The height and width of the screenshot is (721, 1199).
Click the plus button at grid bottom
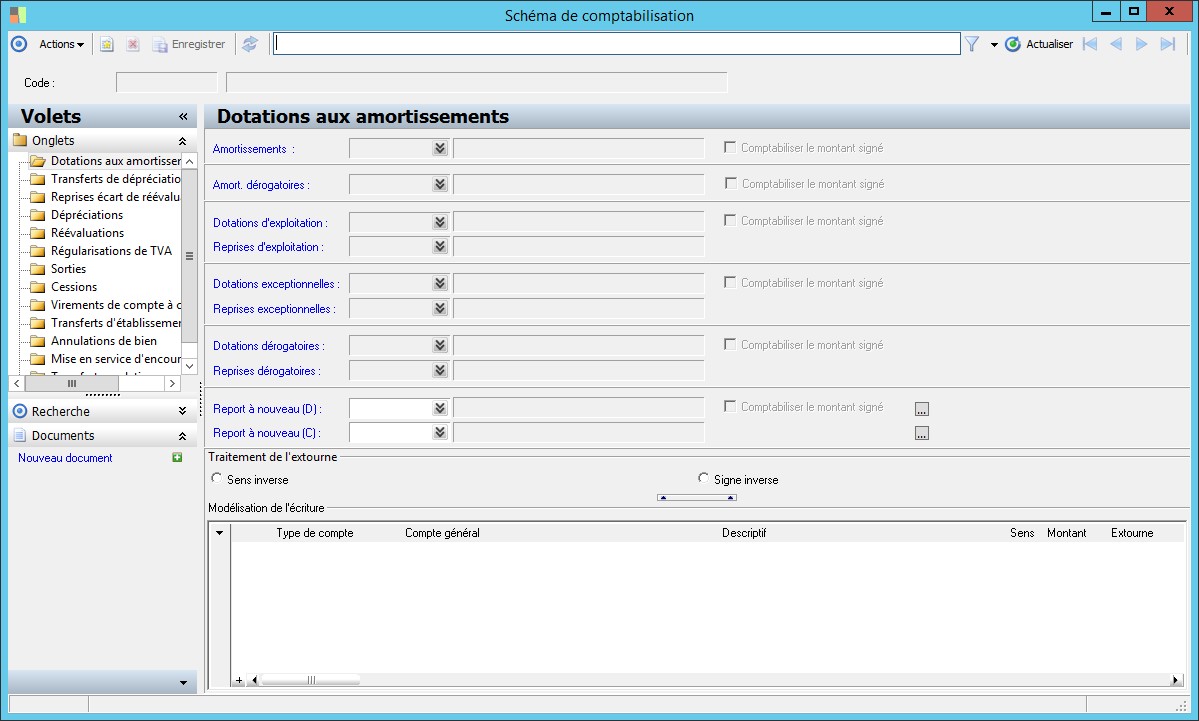pyautogui.click(x=239, y=680)
